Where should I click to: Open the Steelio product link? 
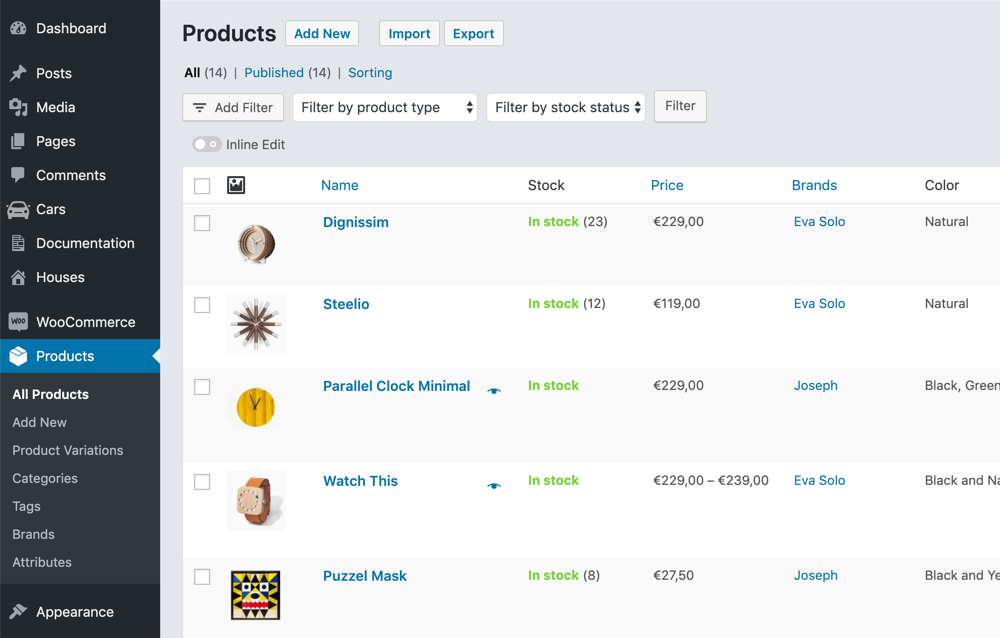(346, 304)
